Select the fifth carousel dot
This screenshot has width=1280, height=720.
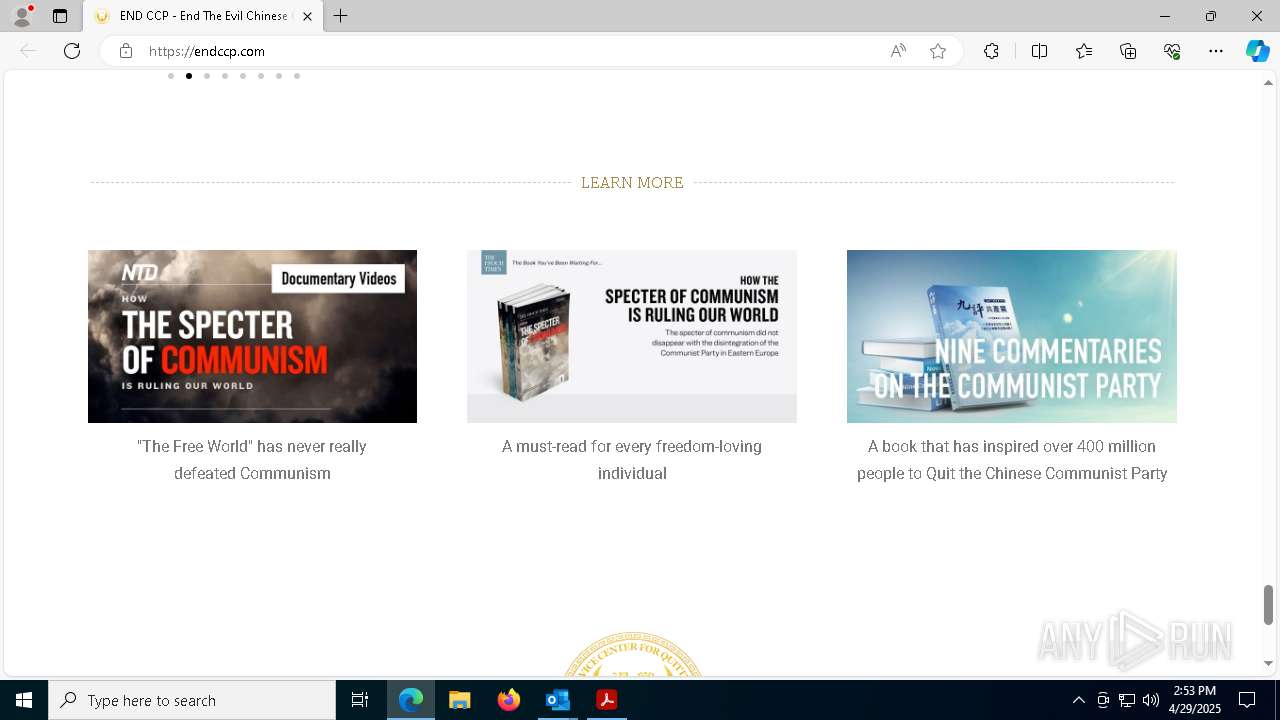click(x=243, y=76)
